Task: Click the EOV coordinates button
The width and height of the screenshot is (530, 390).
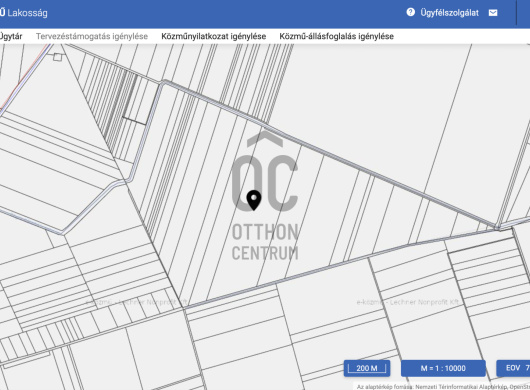Action: [x=513, y=368]
